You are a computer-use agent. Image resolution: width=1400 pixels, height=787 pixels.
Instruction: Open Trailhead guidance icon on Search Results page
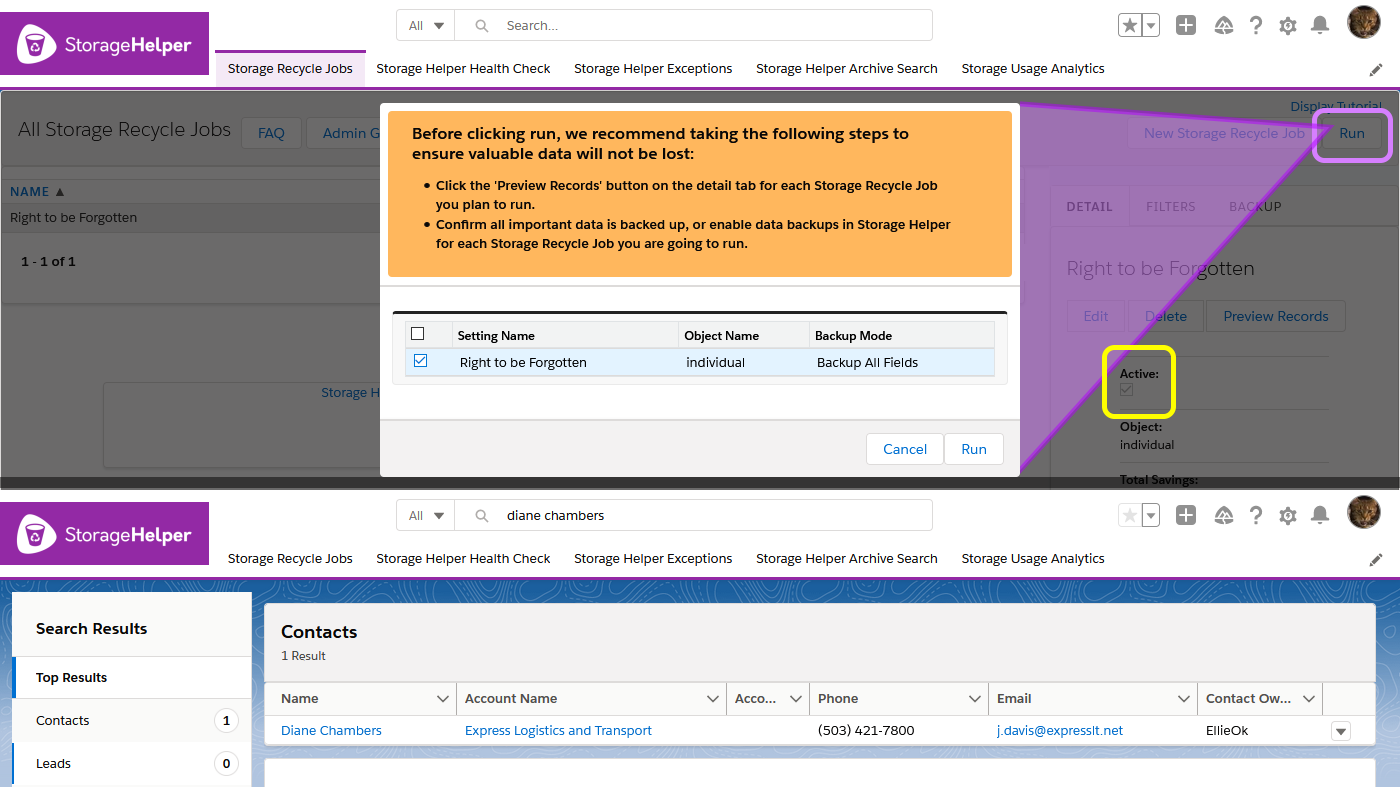coord(1224,516)
